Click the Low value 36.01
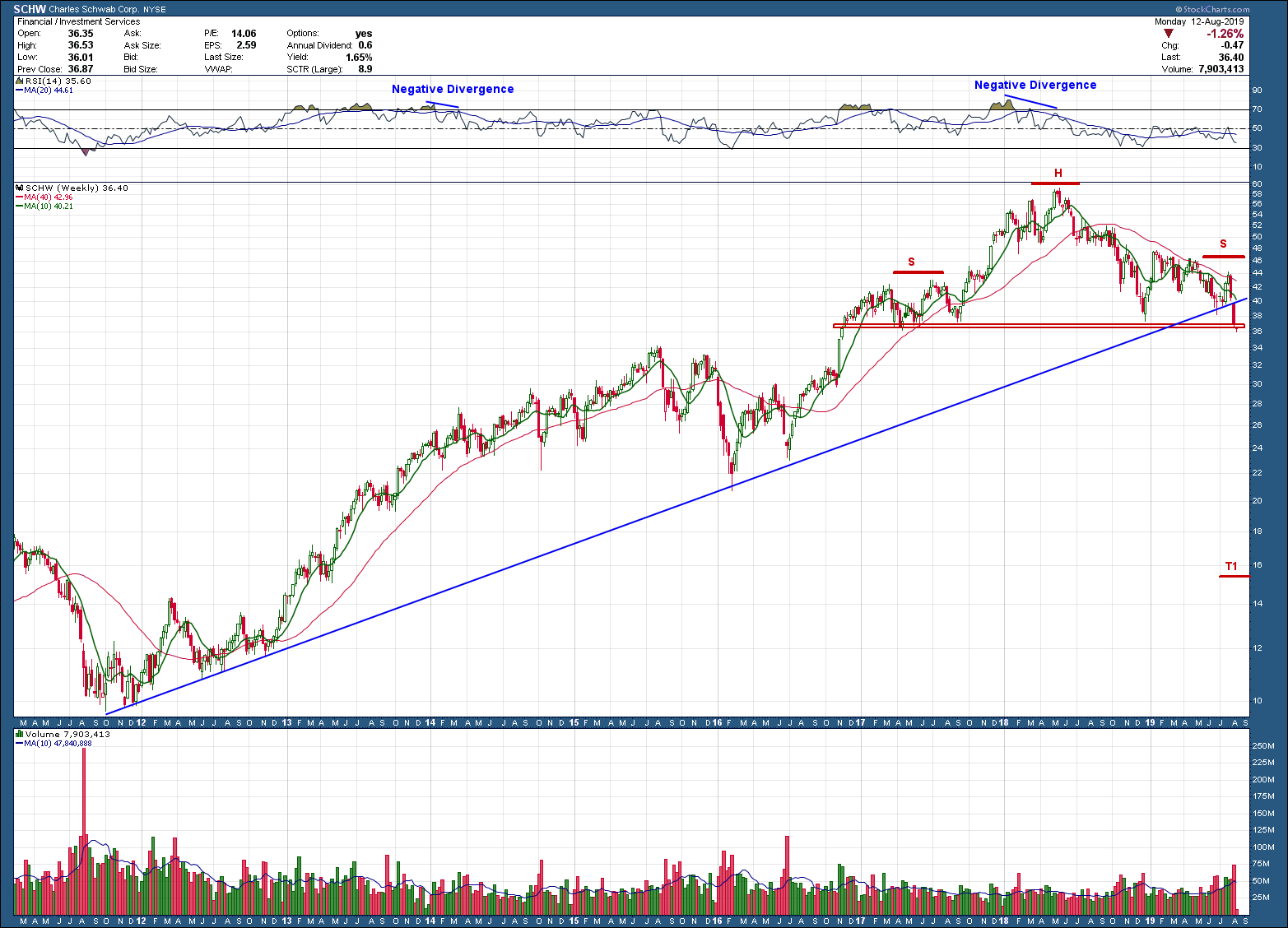The image size is (1288, 928). [x=81, y=58]
